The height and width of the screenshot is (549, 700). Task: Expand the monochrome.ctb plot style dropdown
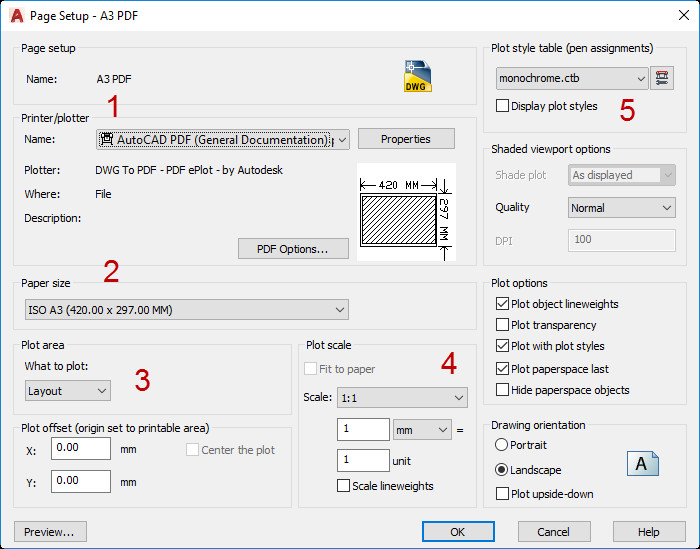(572, 78)
